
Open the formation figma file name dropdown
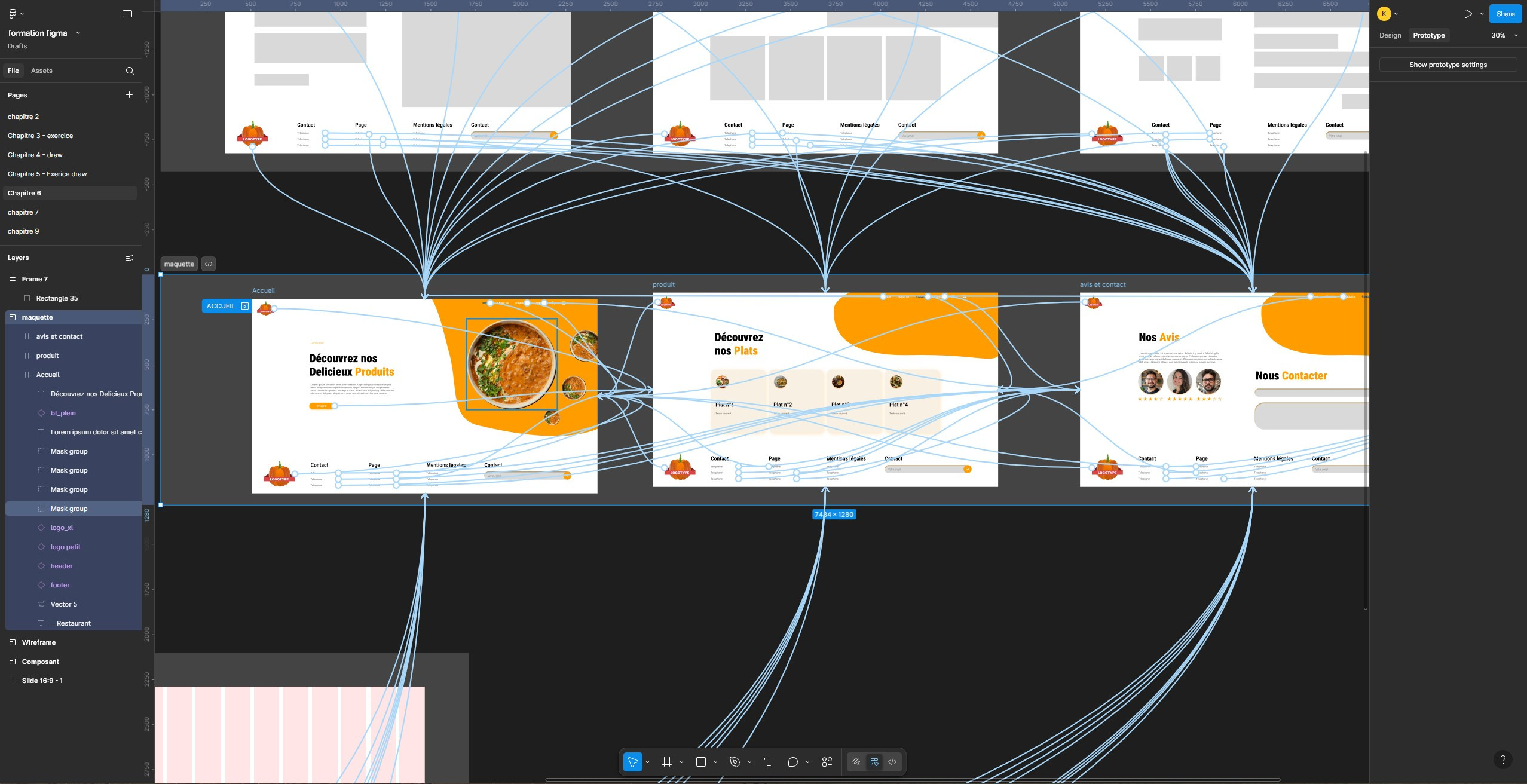pos(78,33)
